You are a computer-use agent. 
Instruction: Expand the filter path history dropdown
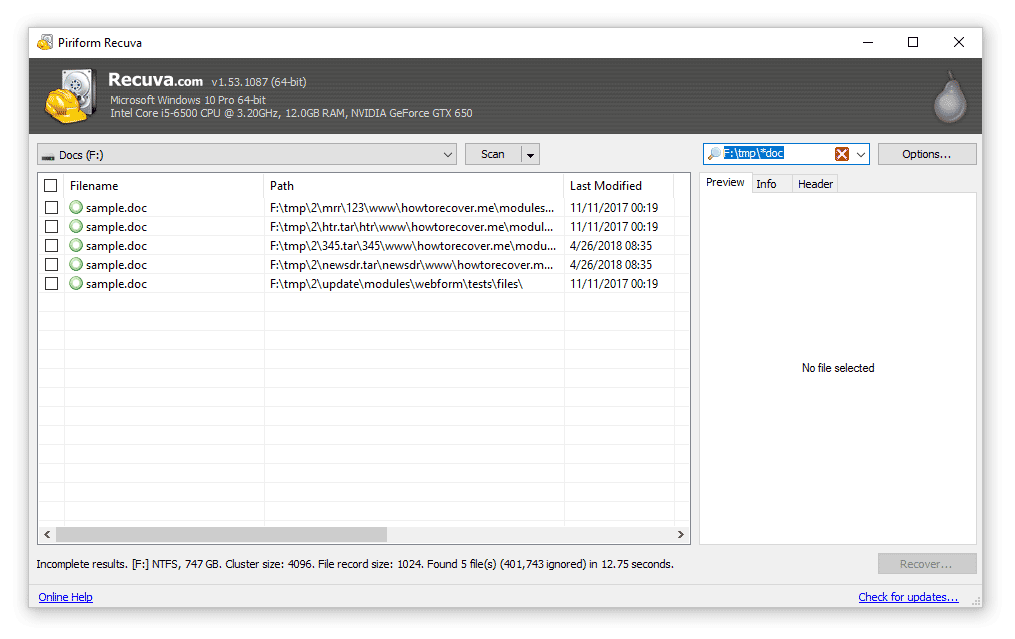point(860,154)
